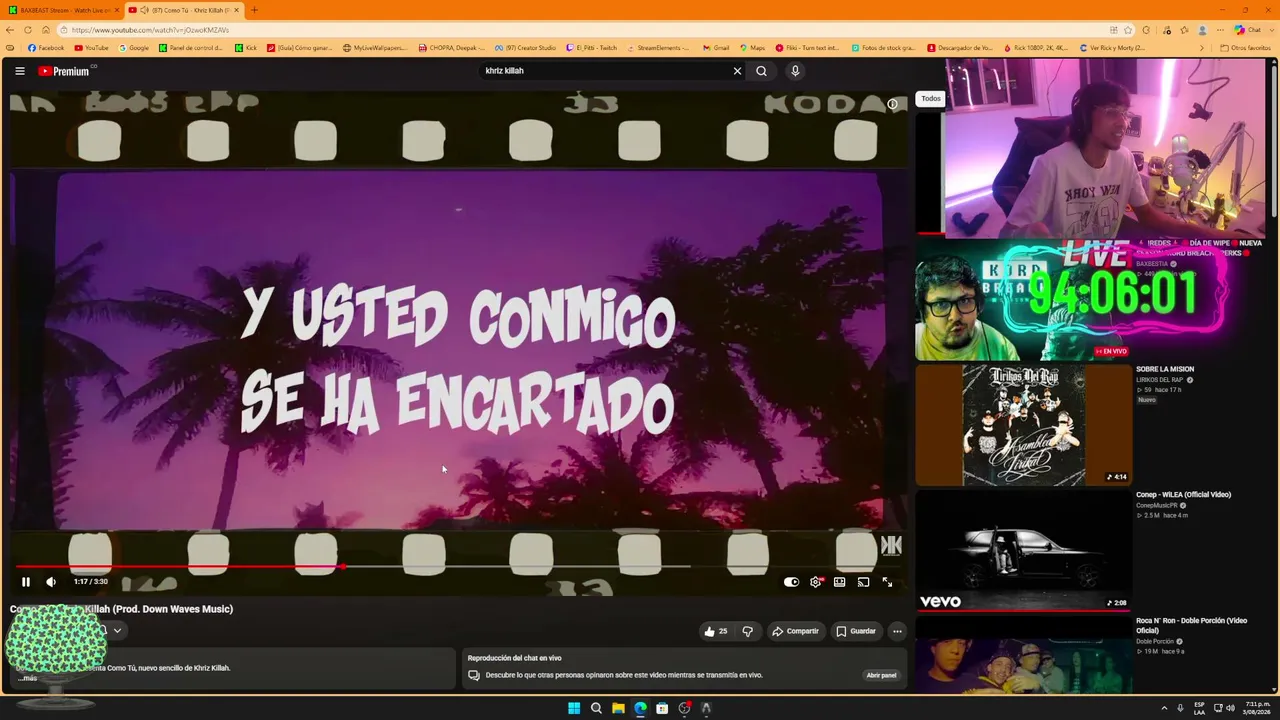
Task: Open the YouTube bookmark
Action: tap(91, 48)
